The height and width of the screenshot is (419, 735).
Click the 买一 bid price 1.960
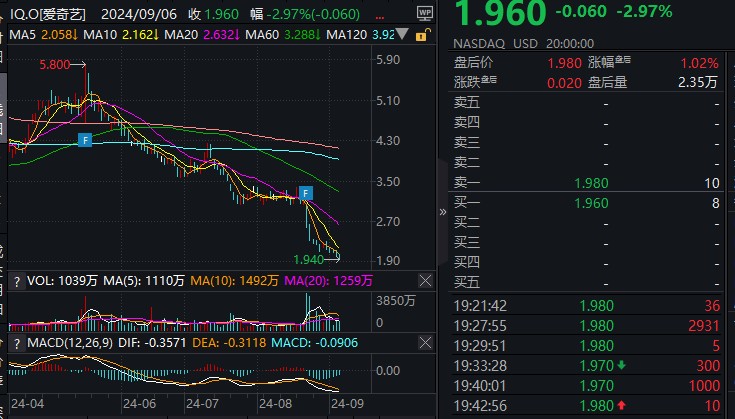(x=592, y=203)
